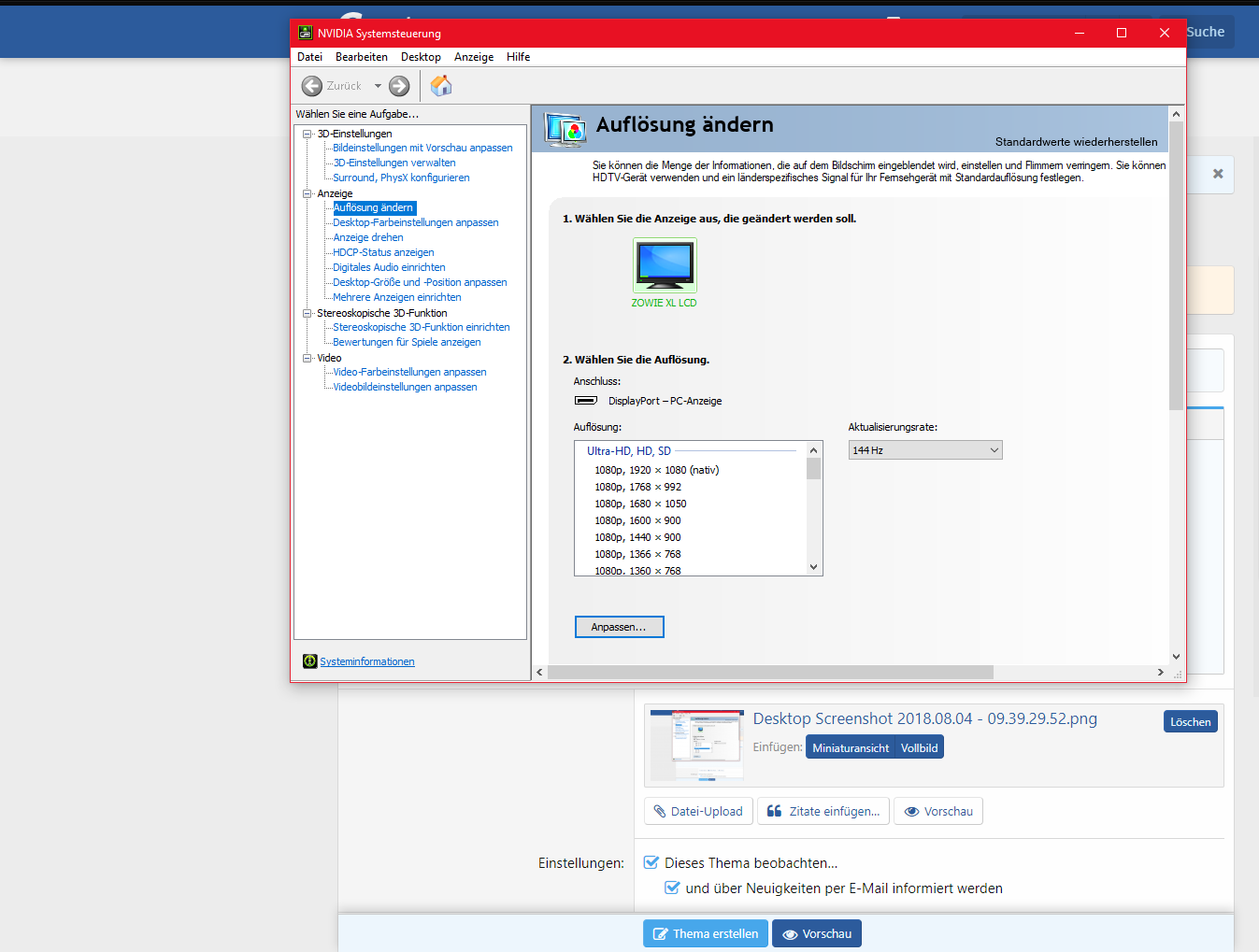Open the Desktop menu

pyautogui.click(x=421, y=57)
